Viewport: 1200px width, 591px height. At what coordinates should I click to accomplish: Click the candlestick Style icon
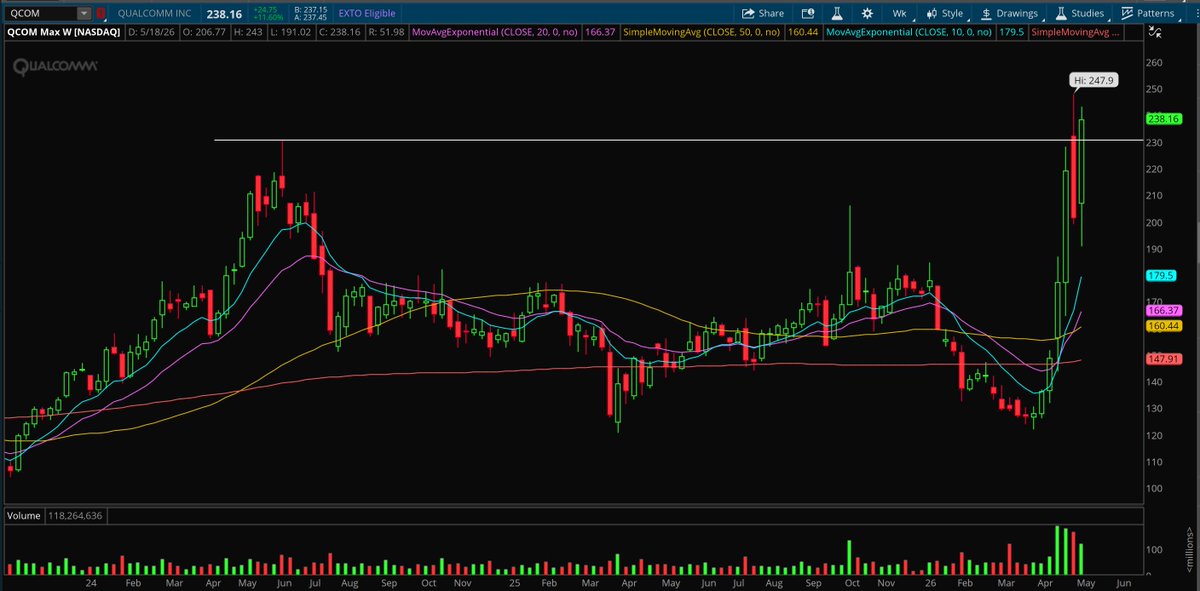coord(930,14)
